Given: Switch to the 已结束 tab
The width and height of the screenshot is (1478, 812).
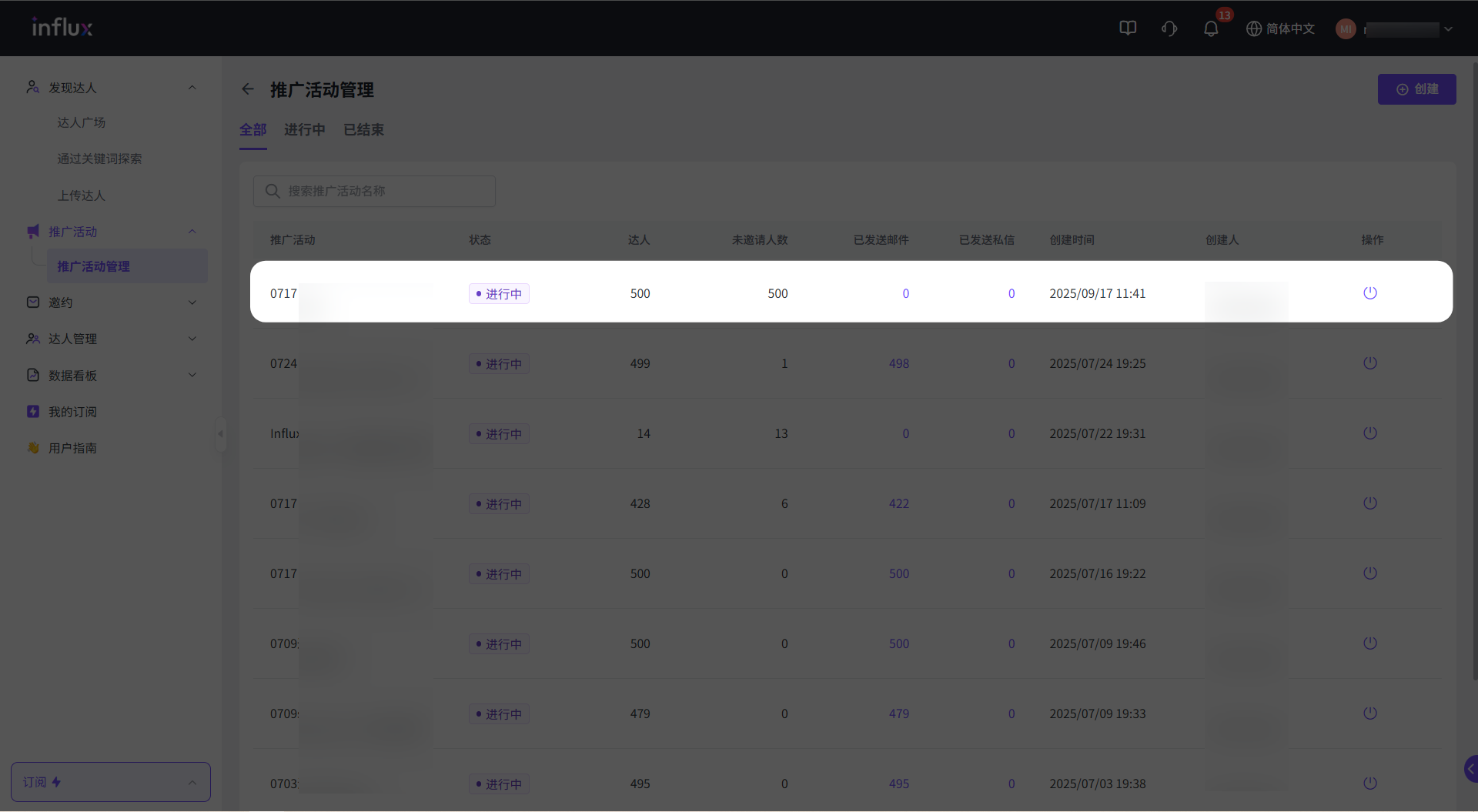Looking at the screenshot, I should tap(363, 130).
